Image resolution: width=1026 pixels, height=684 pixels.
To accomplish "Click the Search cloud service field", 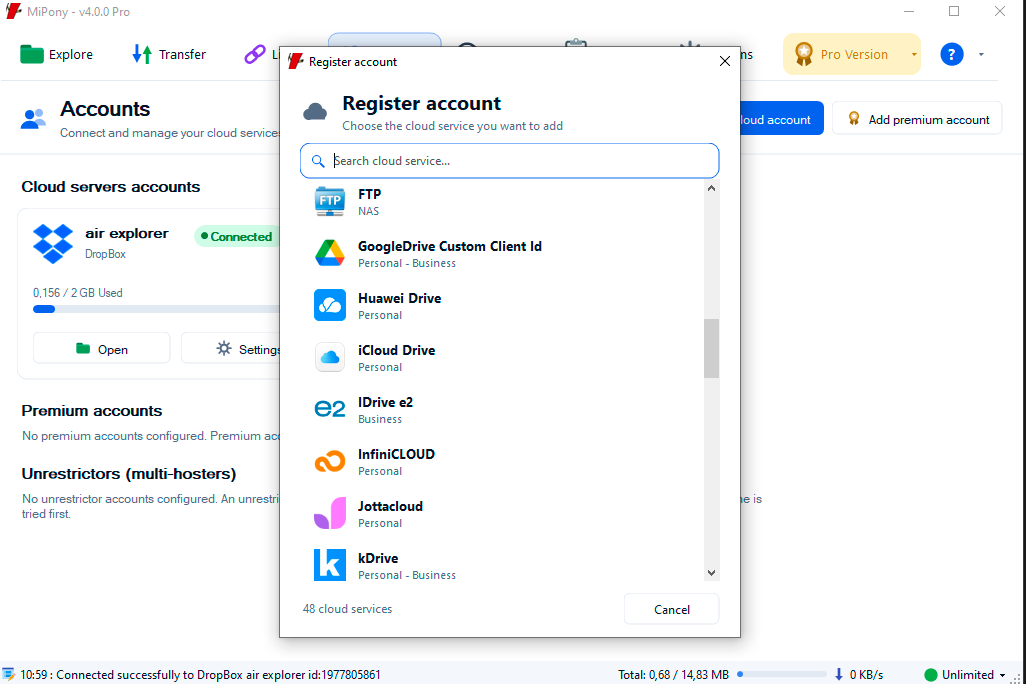I will [509, 161].
